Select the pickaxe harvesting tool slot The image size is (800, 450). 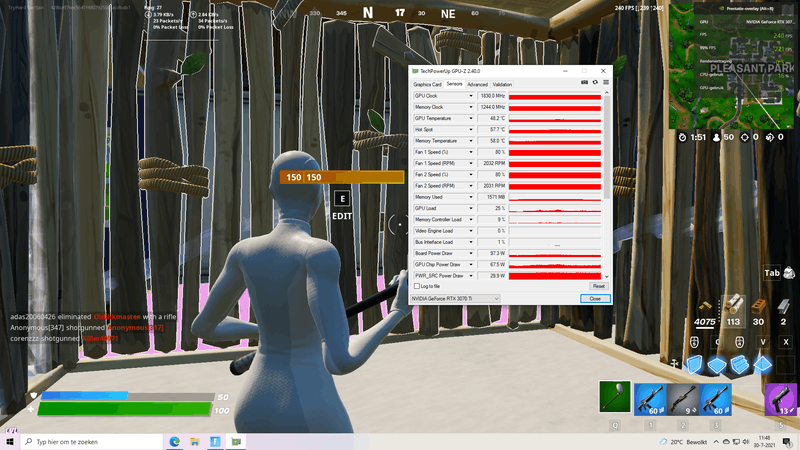pyautogui.click(x=615, y=396)
